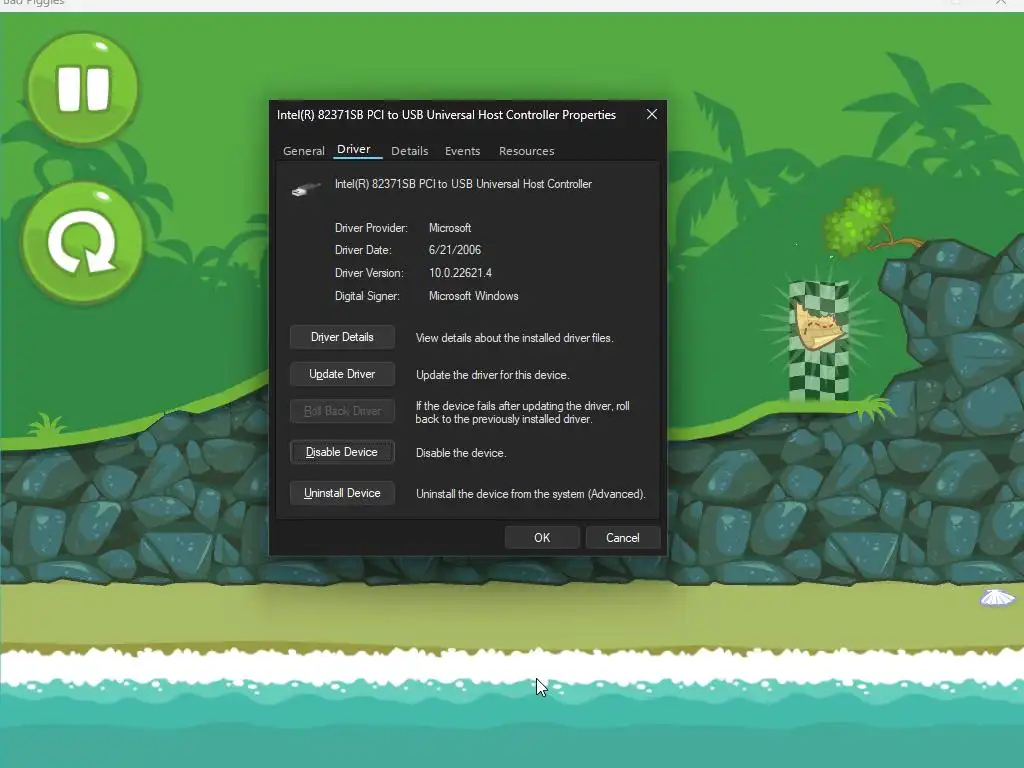
Task: Click the greyed Roll Back Driver button
Action: click(x=342, y=411)
